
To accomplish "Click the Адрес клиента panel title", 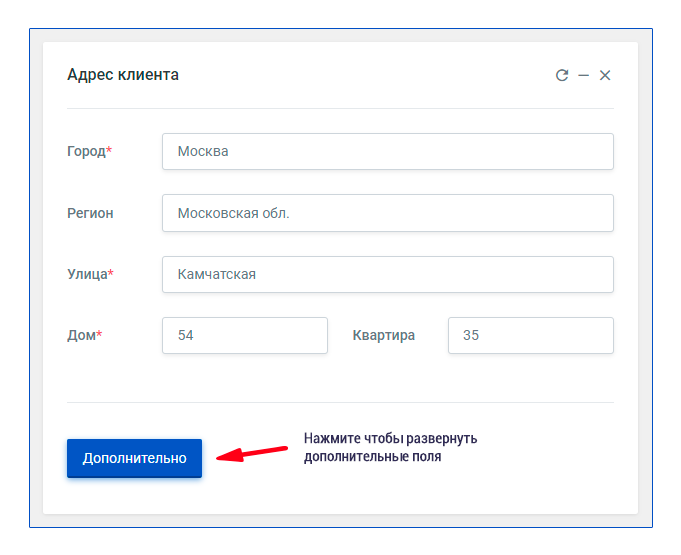I will pyautogui.click(x=123, y=75).
